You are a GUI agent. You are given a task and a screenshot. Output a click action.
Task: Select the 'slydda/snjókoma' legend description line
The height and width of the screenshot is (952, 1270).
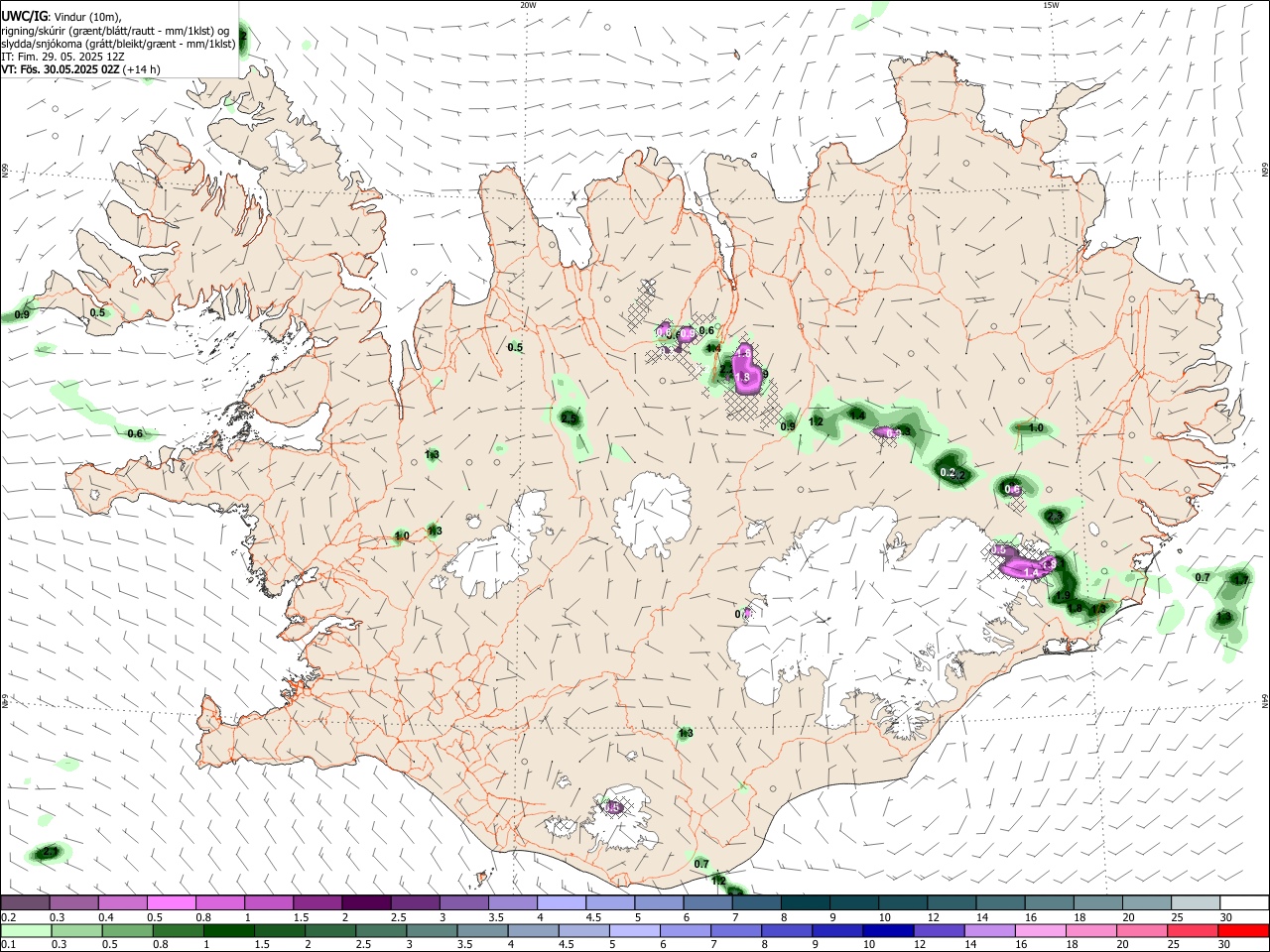[x=118, y=44]
